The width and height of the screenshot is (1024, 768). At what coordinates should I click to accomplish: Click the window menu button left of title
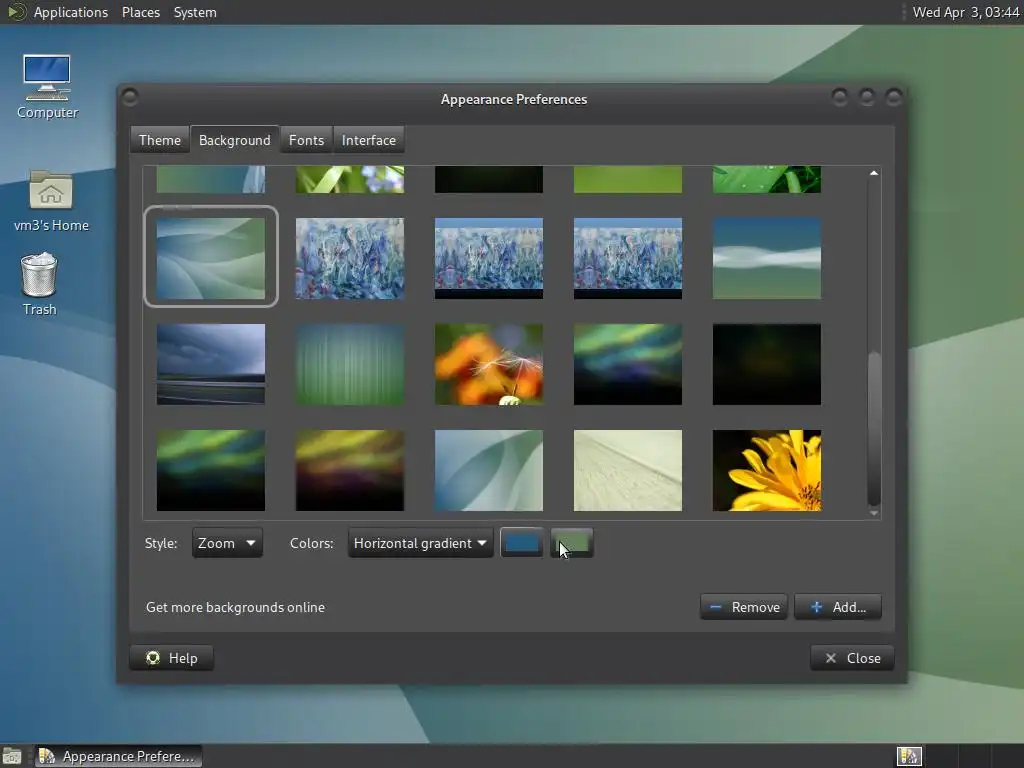130,97
